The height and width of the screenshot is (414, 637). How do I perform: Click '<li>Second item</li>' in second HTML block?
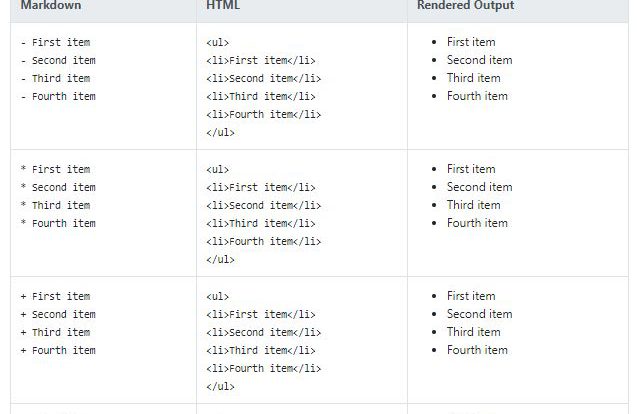(x=264, y=206)
